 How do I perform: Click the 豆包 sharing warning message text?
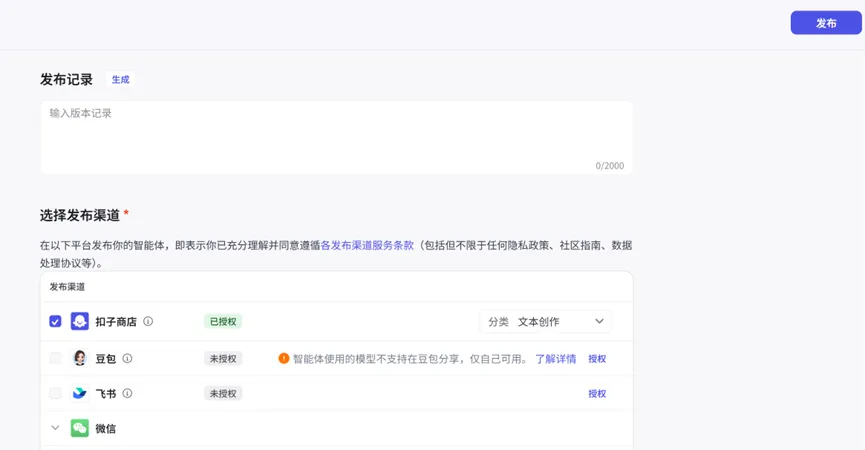point(410,359)
